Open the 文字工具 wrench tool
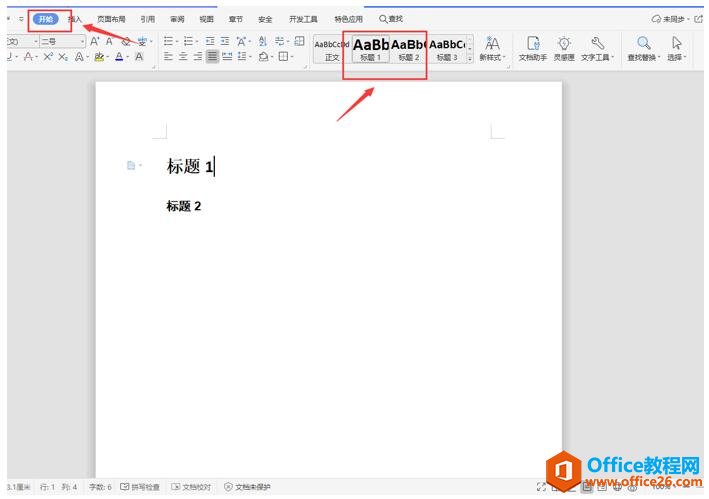Screen dimensions: 709x499 pyautogui.click(x=597, y=48)
